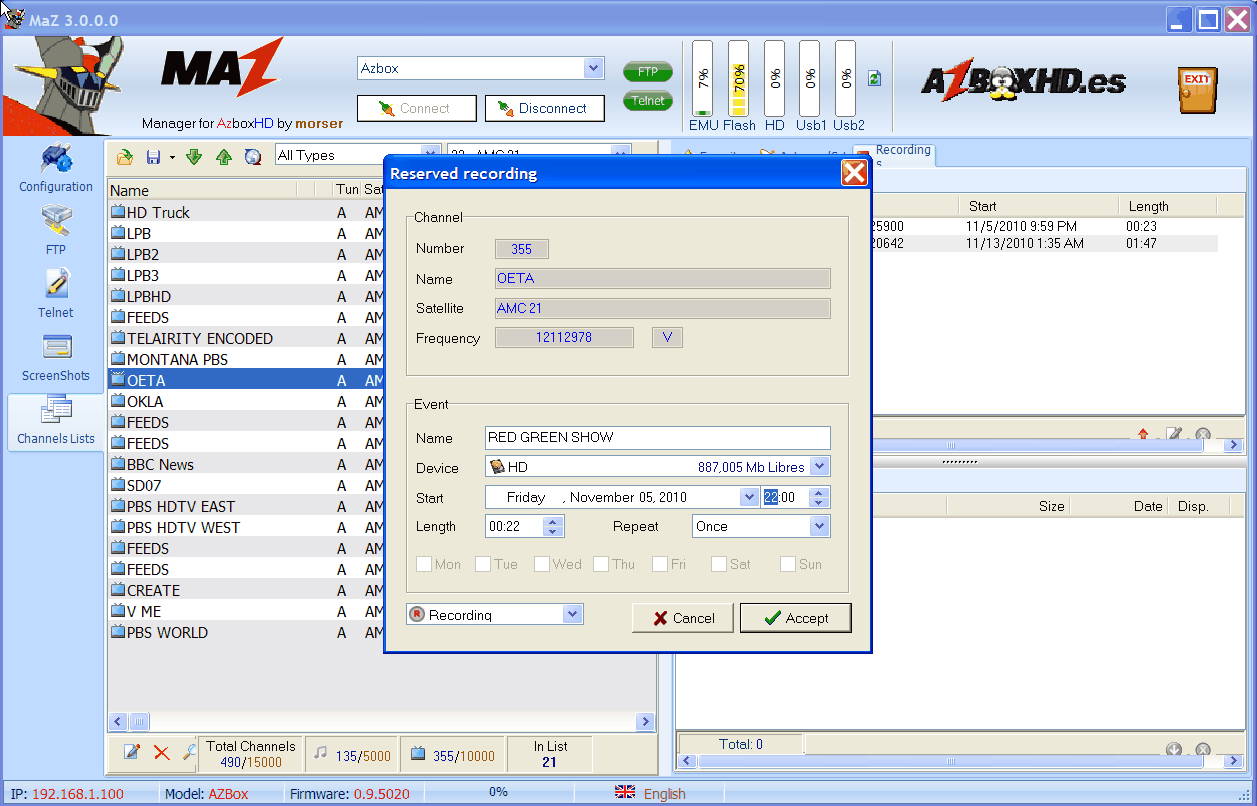The height and width of the screenshot is (806, 1257).
Task: Click the green FTP status button
Action: [x=648, y=72]
